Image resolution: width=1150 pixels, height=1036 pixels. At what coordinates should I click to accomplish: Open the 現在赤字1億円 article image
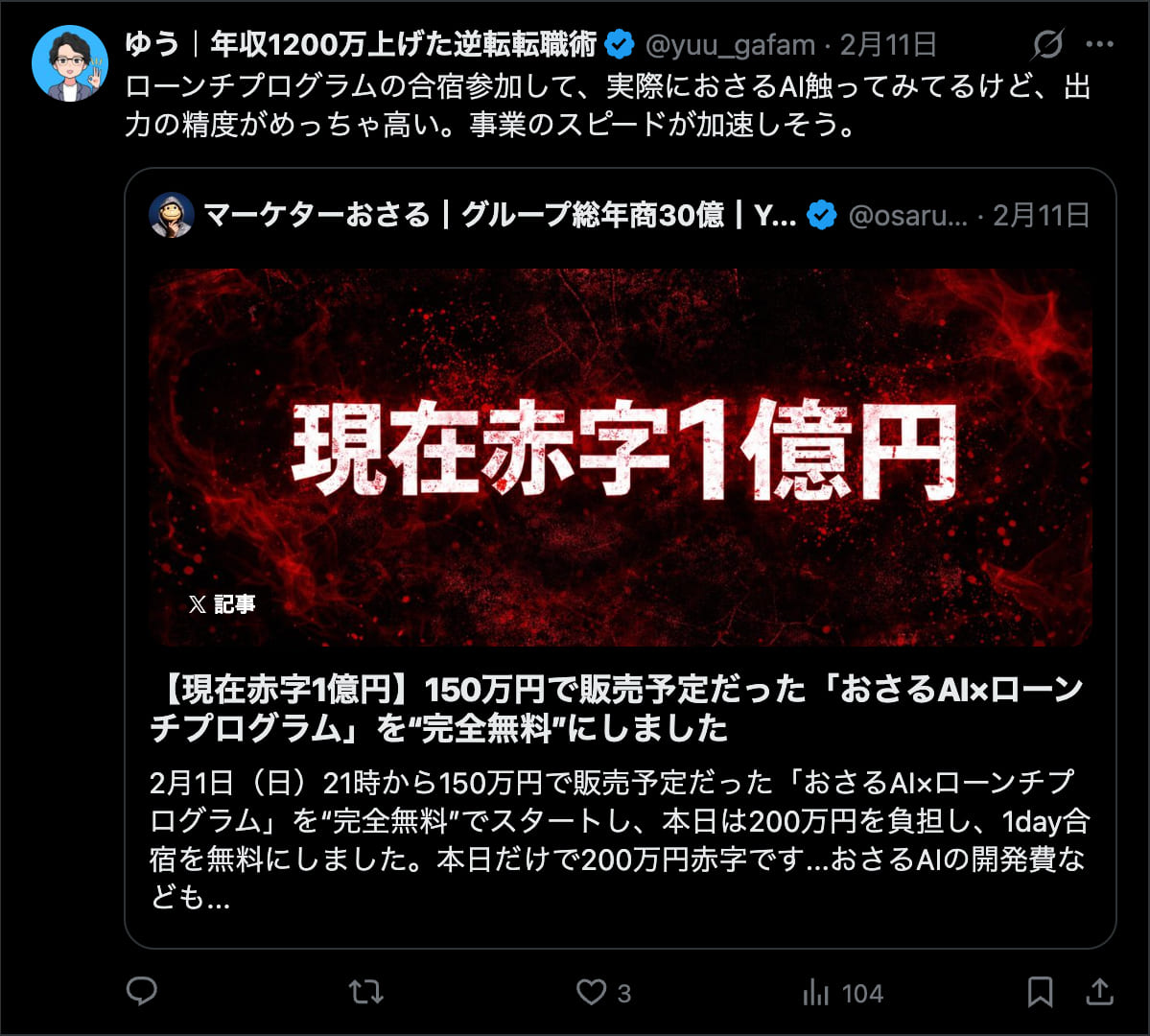pos(621,458)
